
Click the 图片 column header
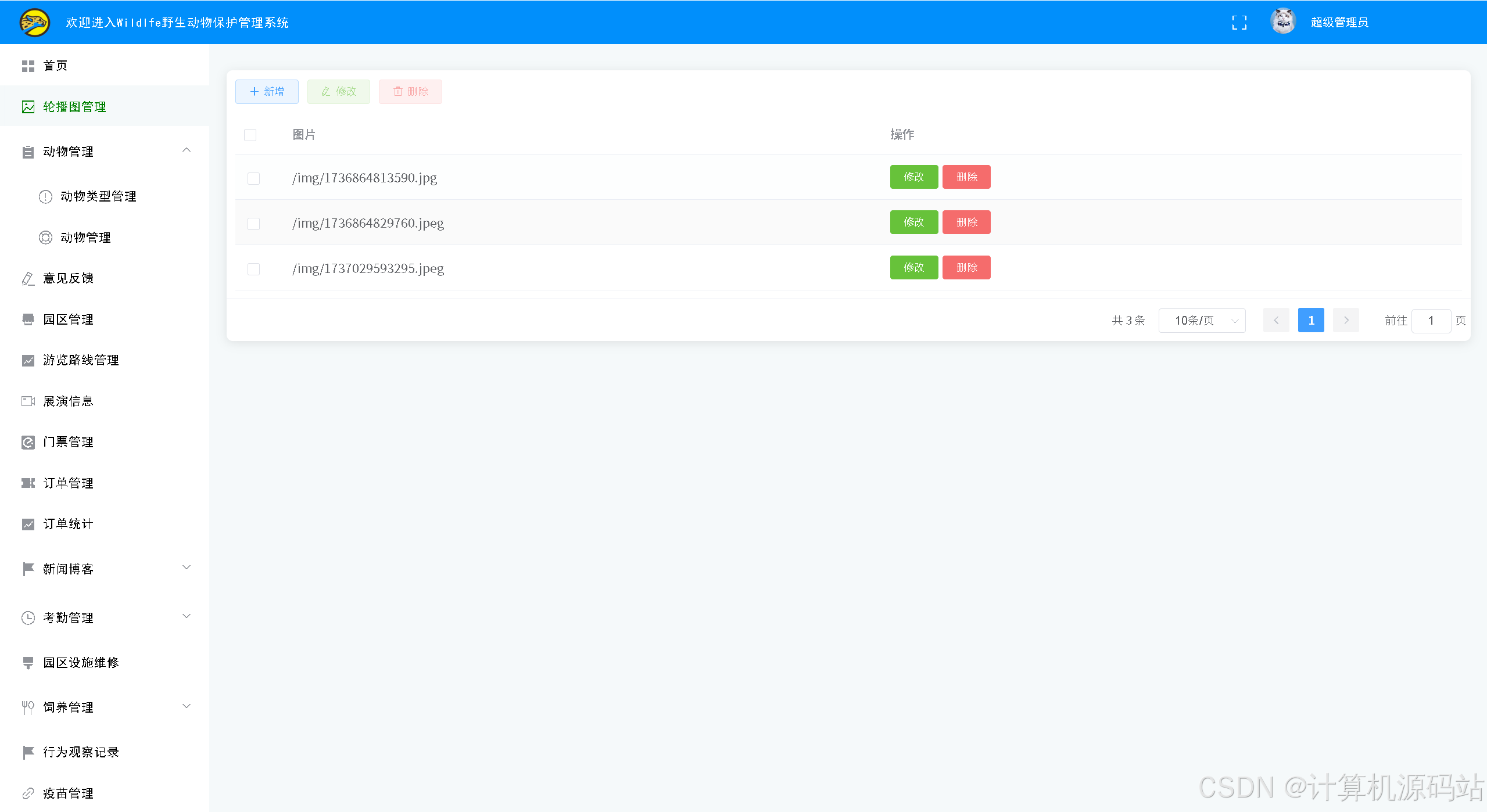pos(304,135)
